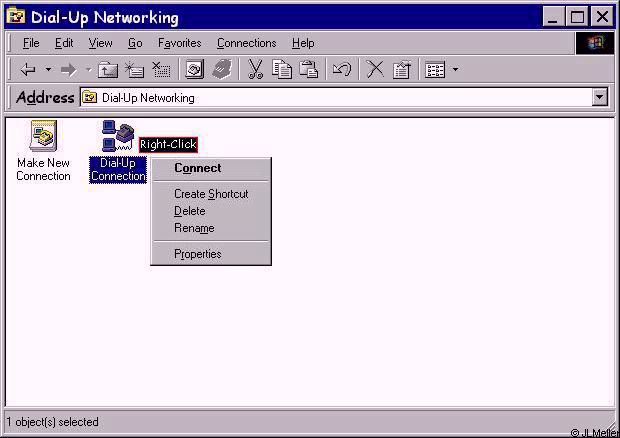Select Create Shortcut in context menu

[211, 194]
